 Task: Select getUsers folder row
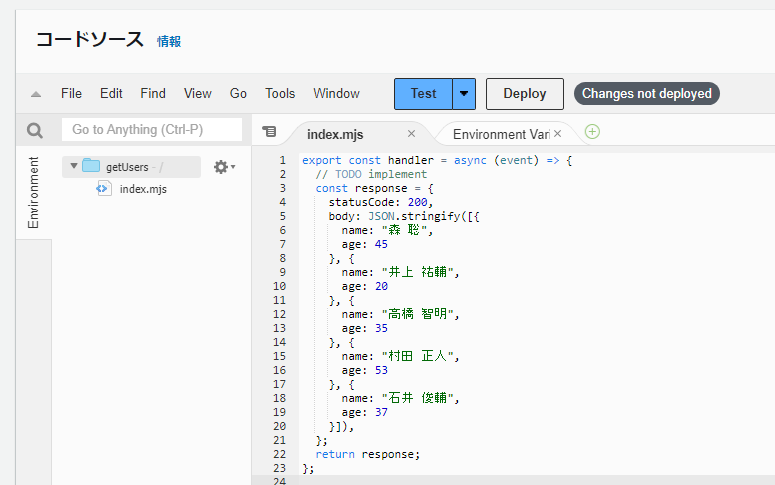[x=131, y=167]
